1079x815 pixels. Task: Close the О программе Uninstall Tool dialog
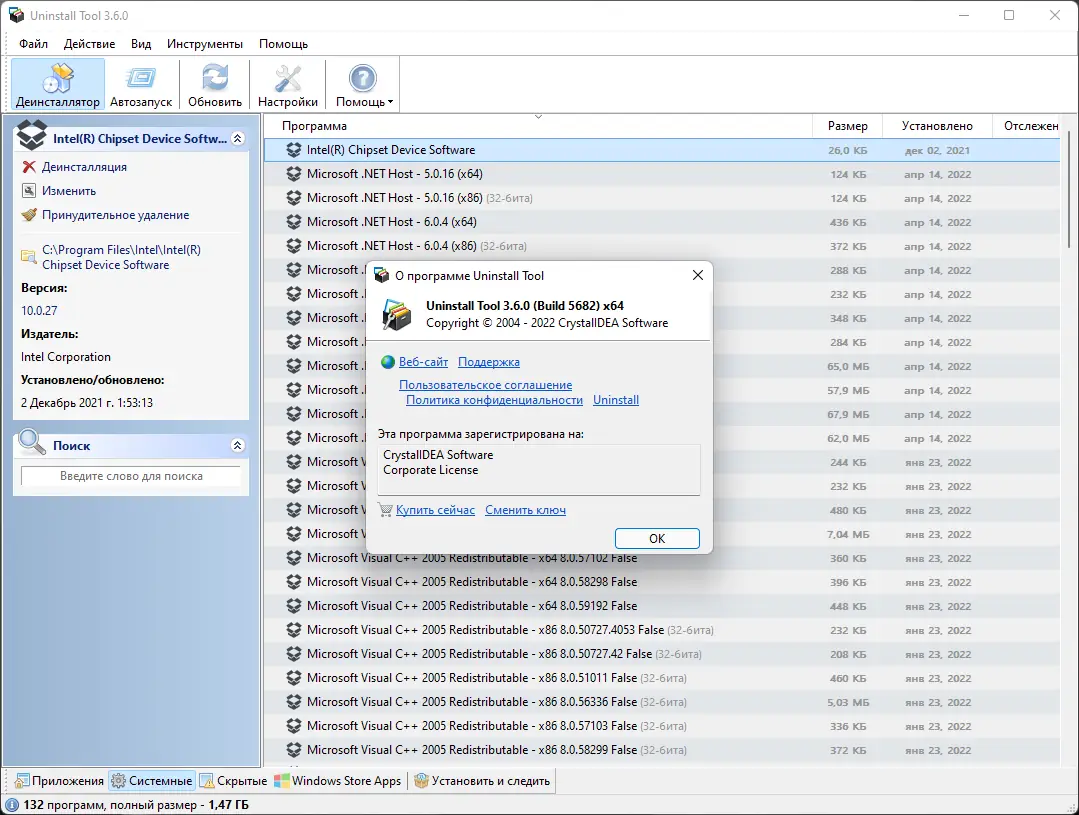[x=697, y=275]
